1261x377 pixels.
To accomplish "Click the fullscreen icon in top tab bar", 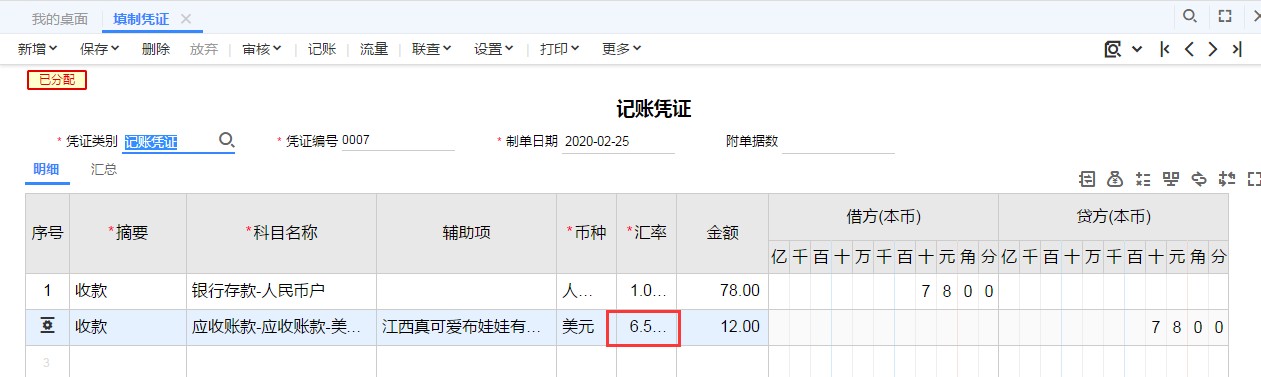I will tap(1225, 16).
